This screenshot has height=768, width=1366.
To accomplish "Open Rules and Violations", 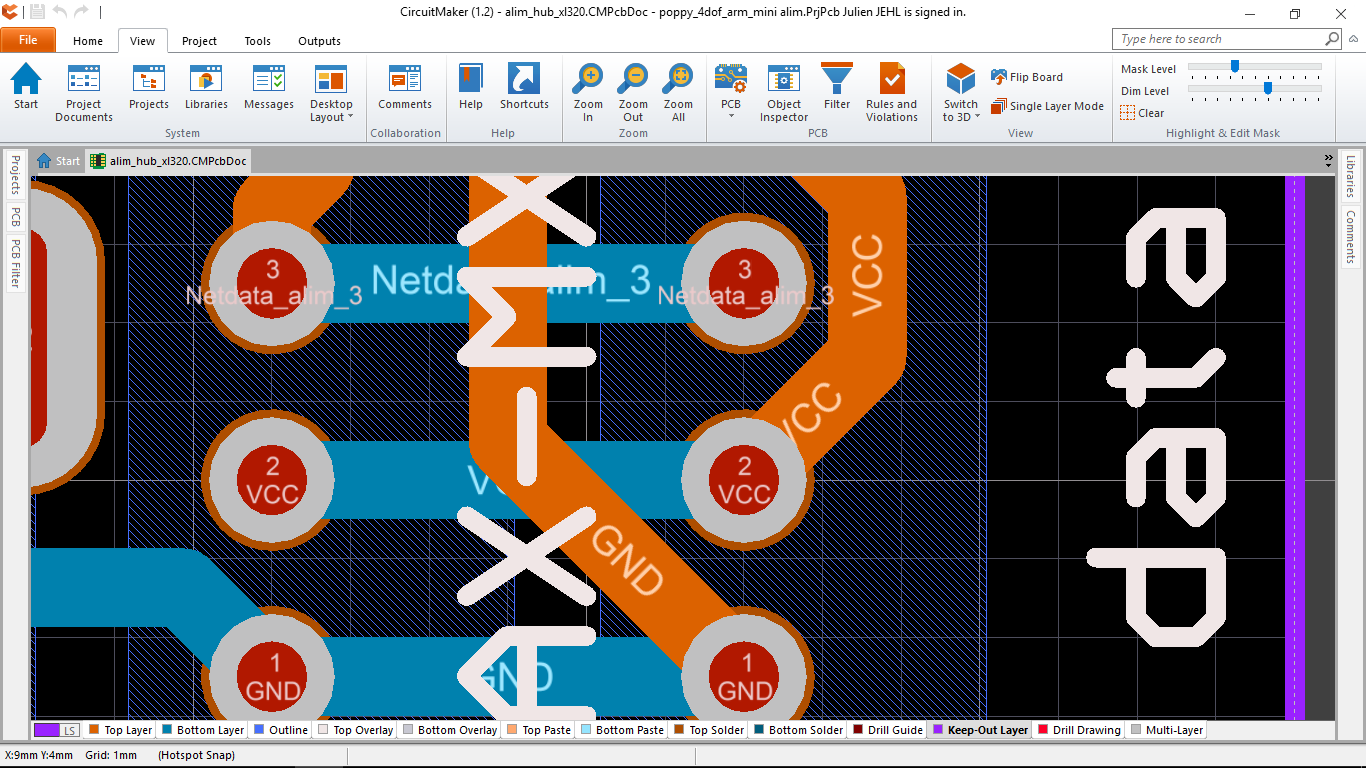I will point(891,91).
